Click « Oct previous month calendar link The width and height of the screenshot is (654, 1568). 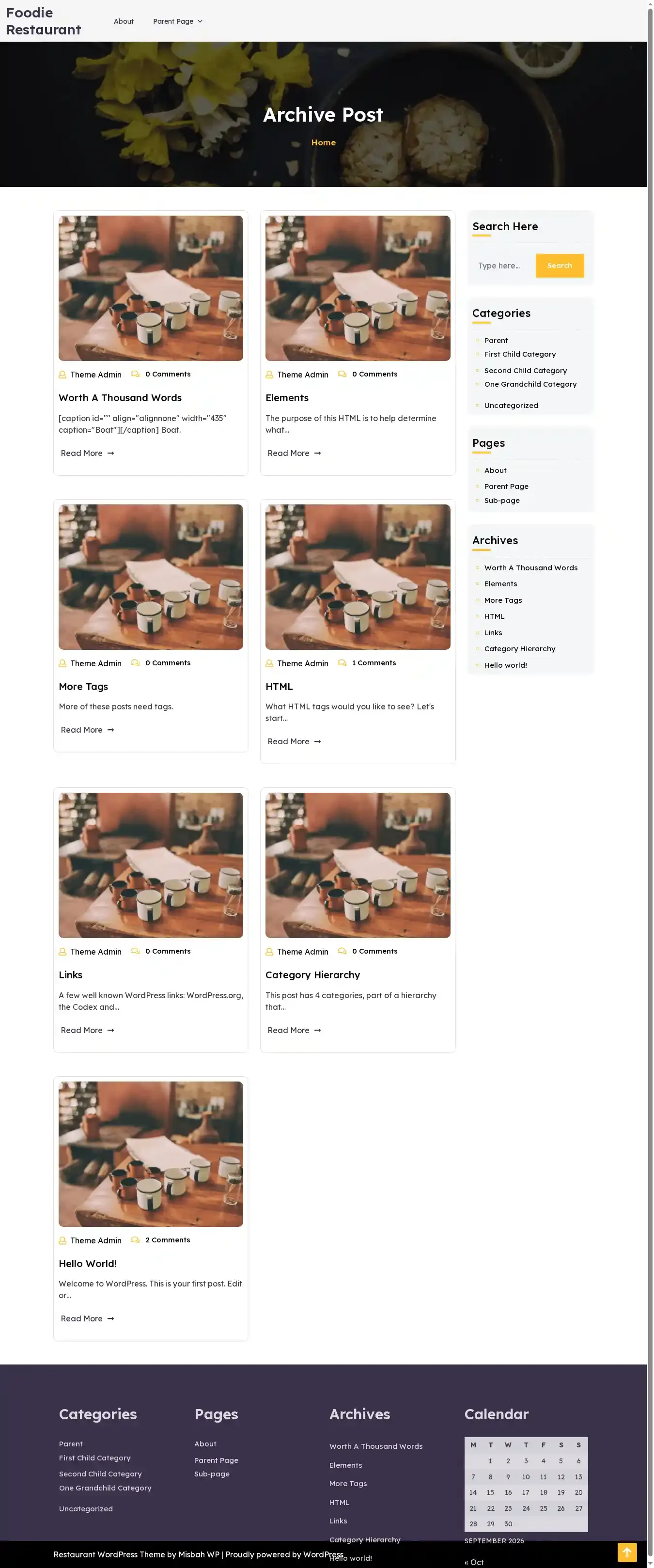tap(474, 1562)
